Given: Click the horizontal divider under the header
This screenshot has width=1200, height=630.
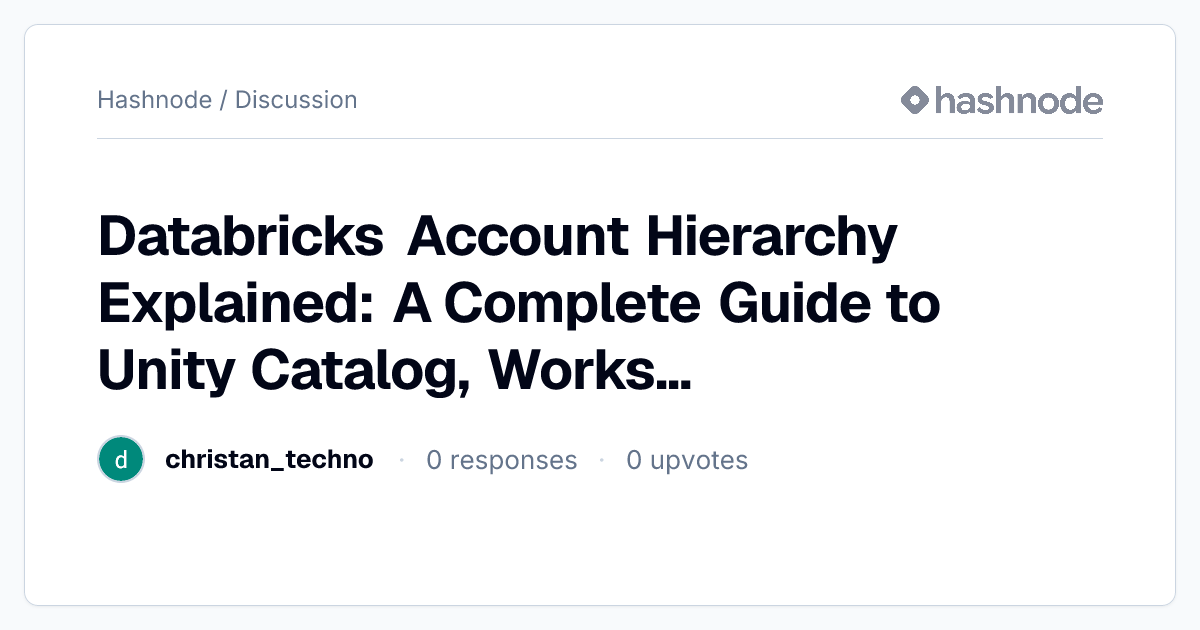Looking at the screenshot, I should [x=600, y=138].
